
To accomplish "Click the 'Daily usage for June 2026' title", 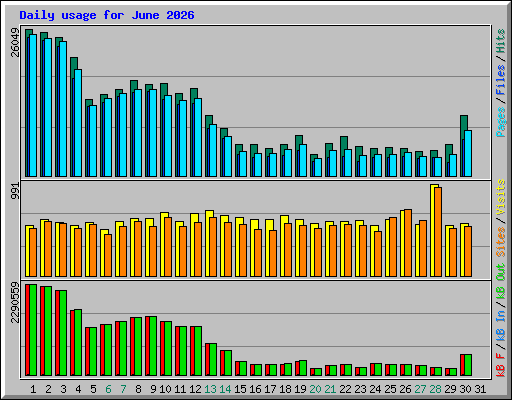I will [x=107, y=15].
